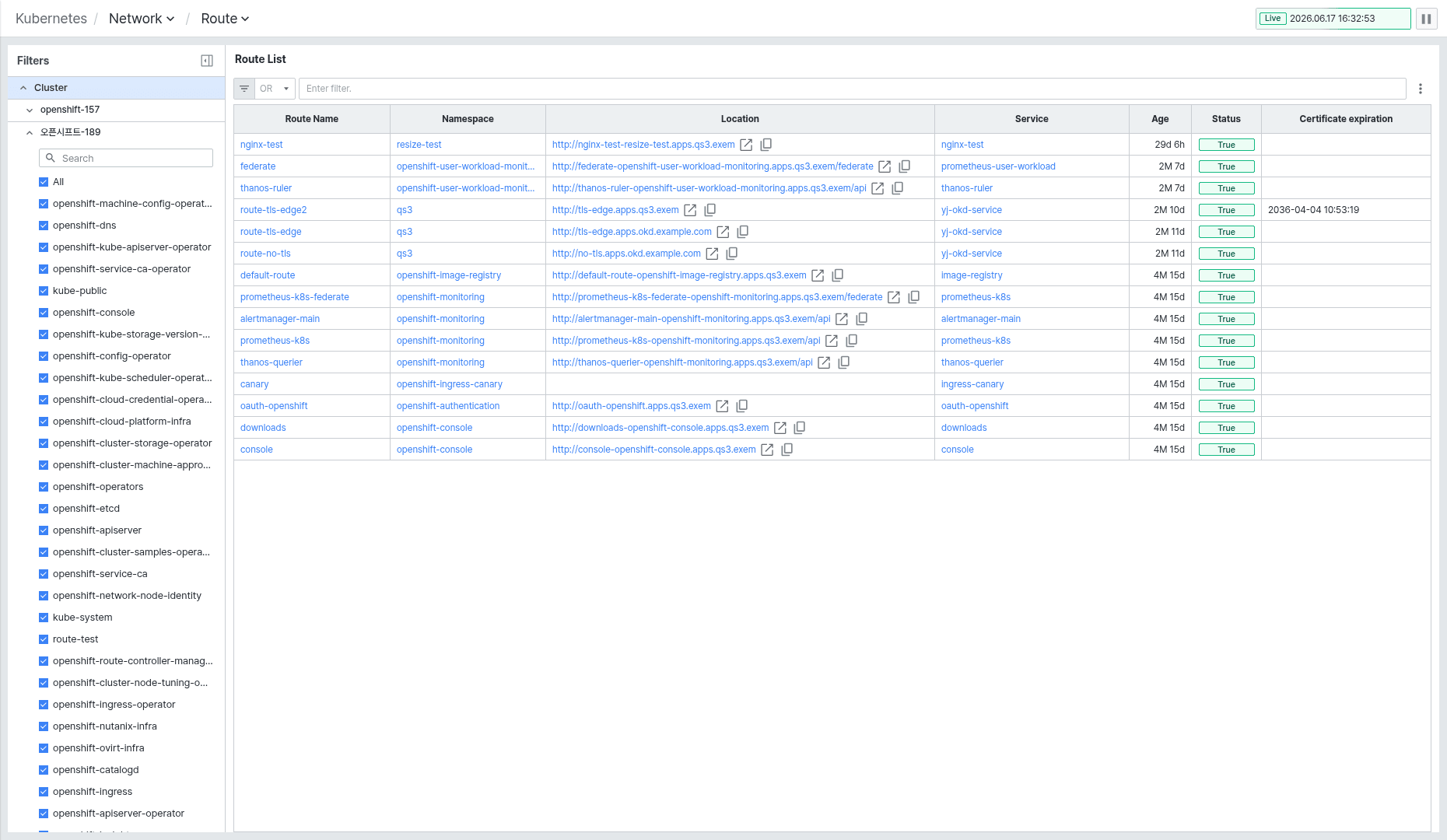The width and height of the screenshot is (1447, 840).
Task: Toggle the openshift-dns namespace checkbox
Action: point(44,226)
